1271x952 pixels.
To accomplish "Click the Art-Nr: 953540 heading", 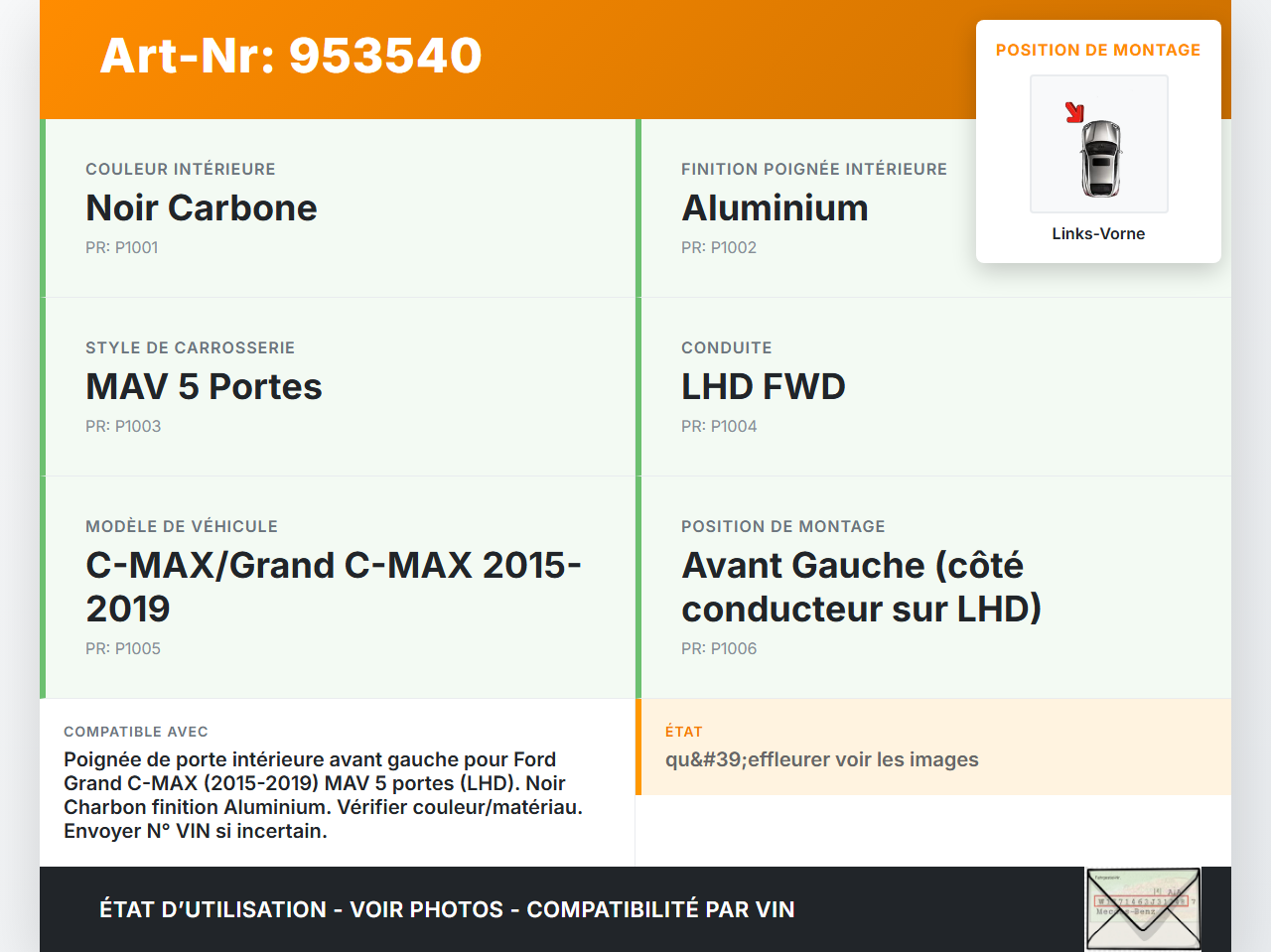I will 291,56.
